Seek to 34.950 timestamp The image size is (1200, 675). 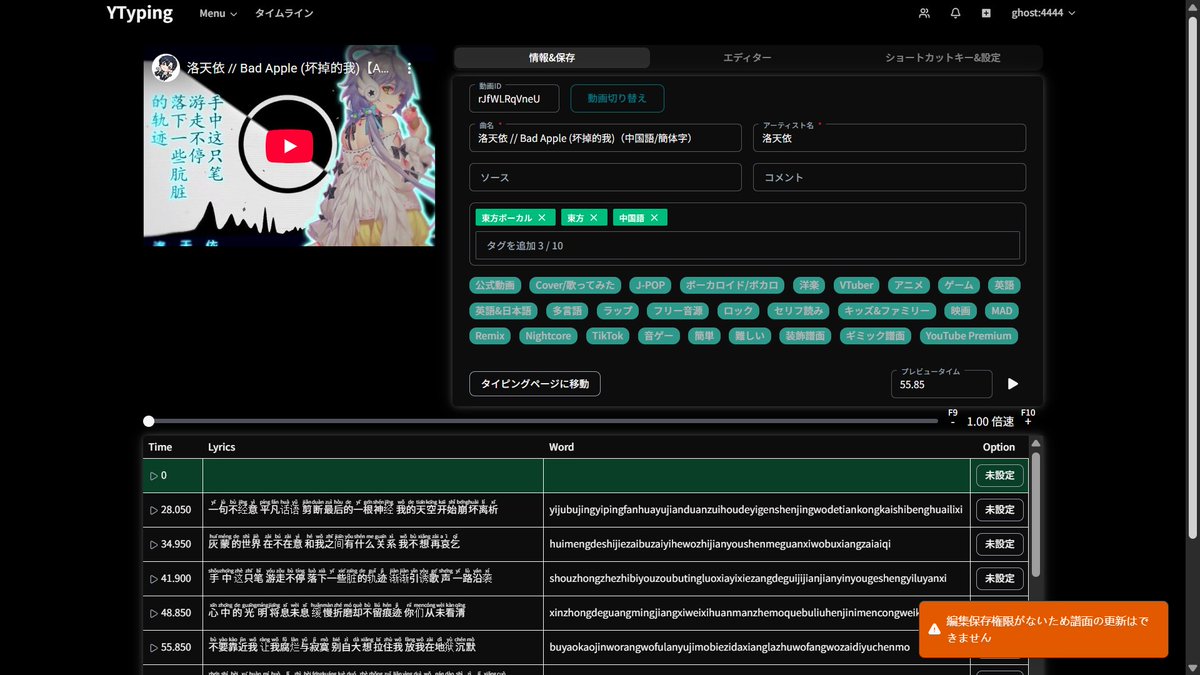pos(170,544)
